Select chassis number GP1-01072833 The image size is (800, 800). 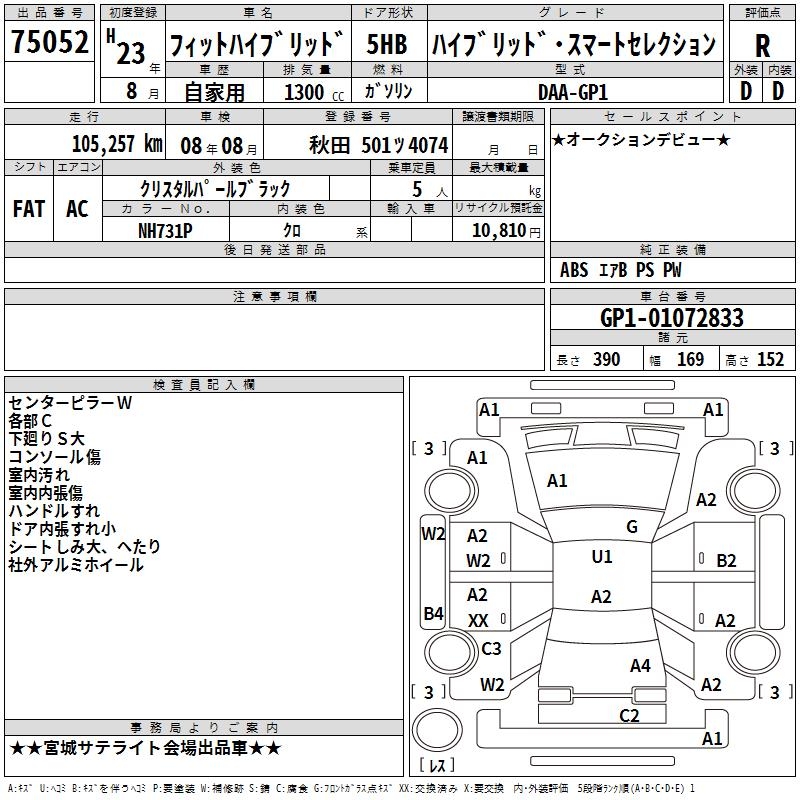click(672, 318)
